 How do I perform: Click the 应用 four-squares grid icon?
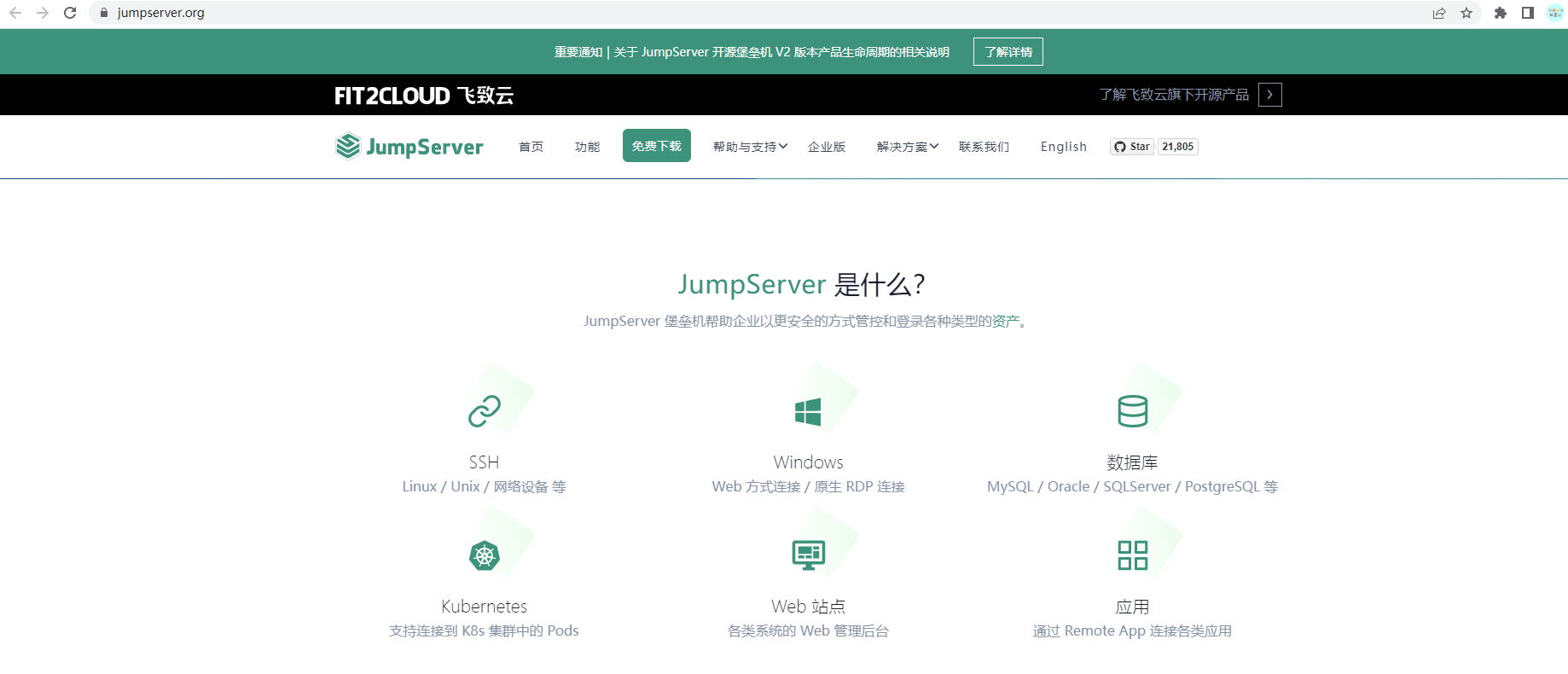(x=1133, y=555)
